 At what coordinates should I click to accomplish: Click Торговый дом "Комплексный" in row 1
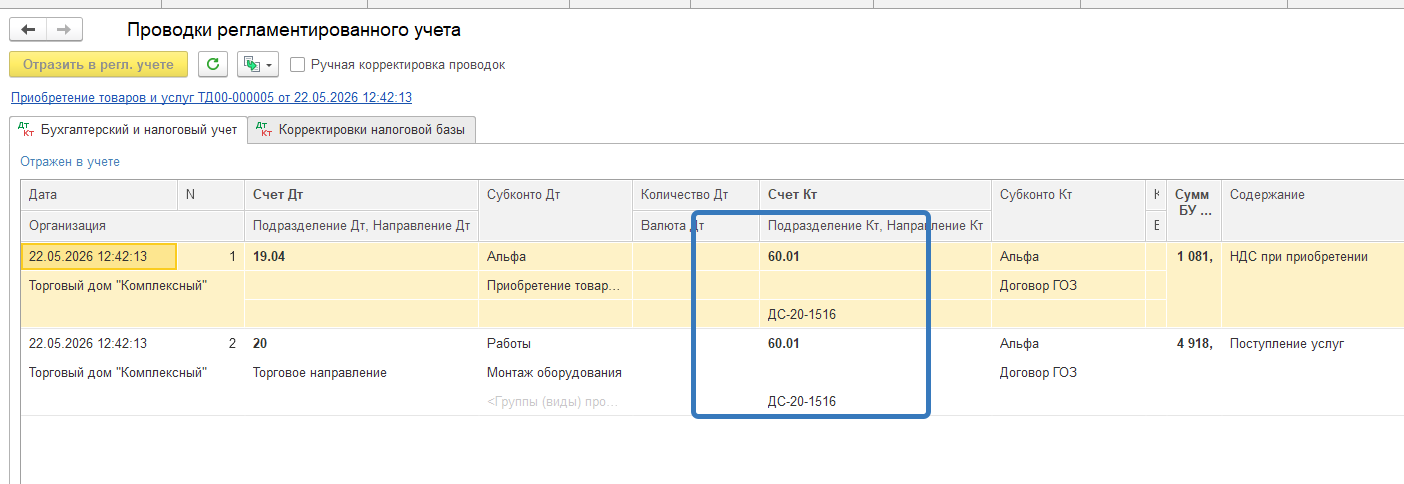pyautogui.click(x=132, y=285)
